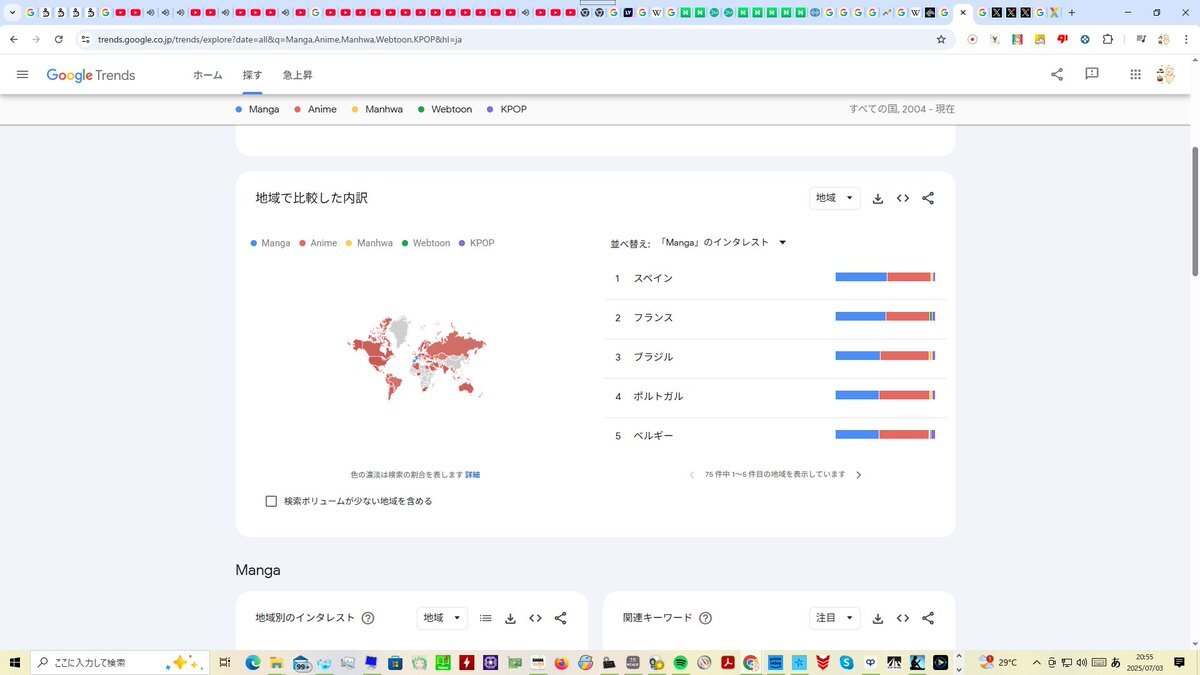Open 地域 dropdown in 地域別のインタレスト card
Screen dimensions: 1200x675
coord(442,618)
